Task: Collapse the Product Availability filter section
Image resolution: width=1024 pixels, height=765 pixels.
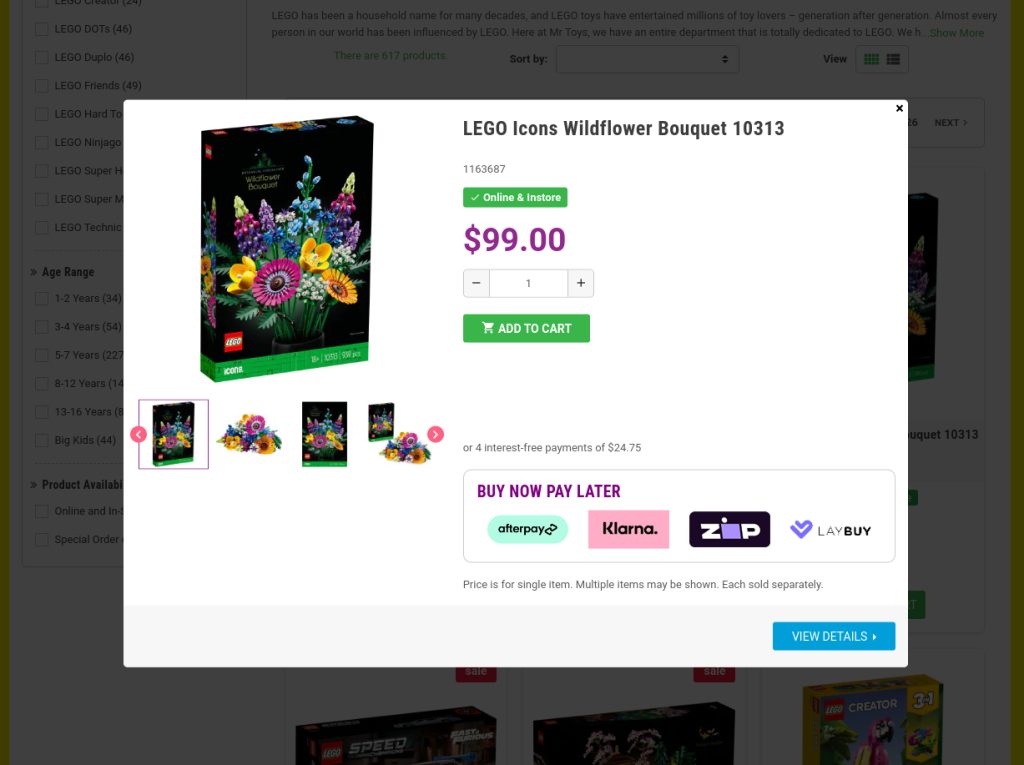Action: (x=76, y=485)
